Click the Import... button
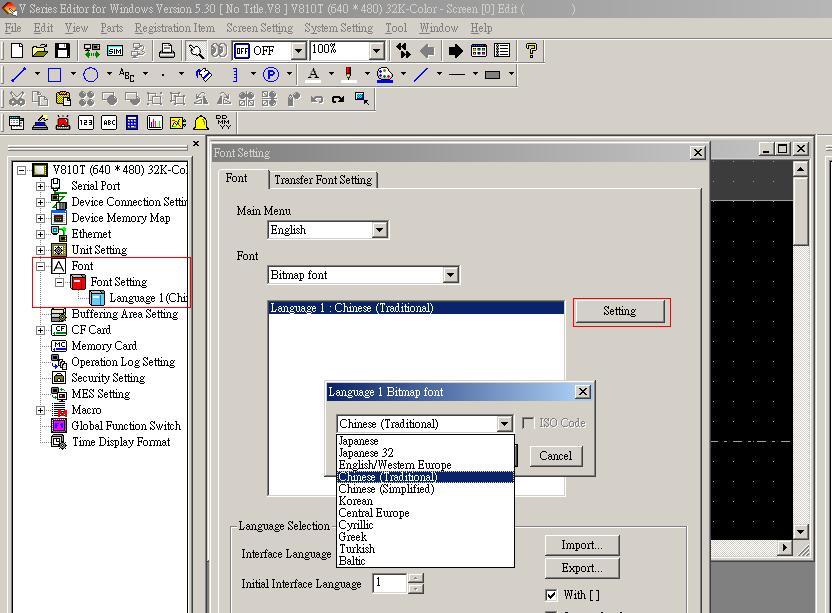Screen dimensions: 832x613 (x=581, y=545)
